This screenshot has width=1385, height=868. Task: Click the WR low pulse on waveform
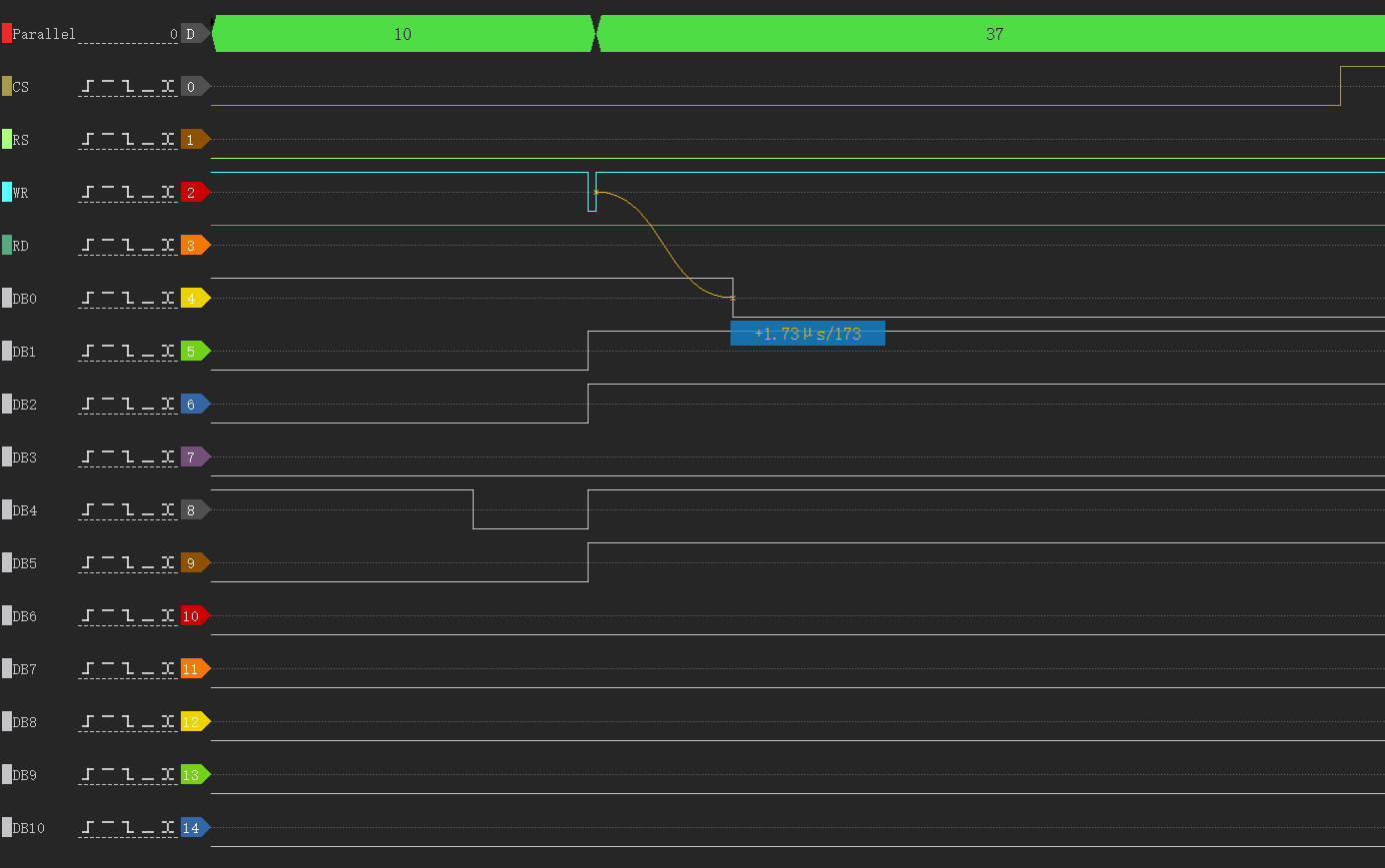592,192
